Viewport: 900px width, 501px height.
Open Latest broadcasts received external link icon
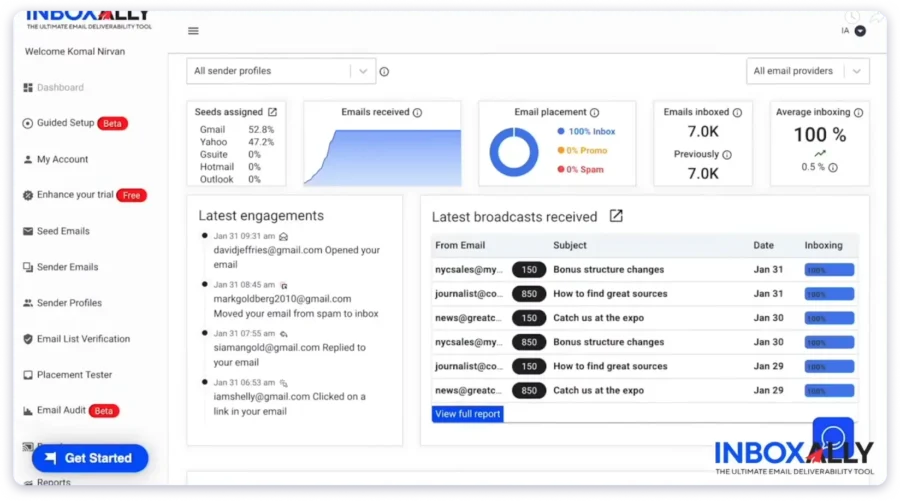pyautogui.click(x=616, y=216)
